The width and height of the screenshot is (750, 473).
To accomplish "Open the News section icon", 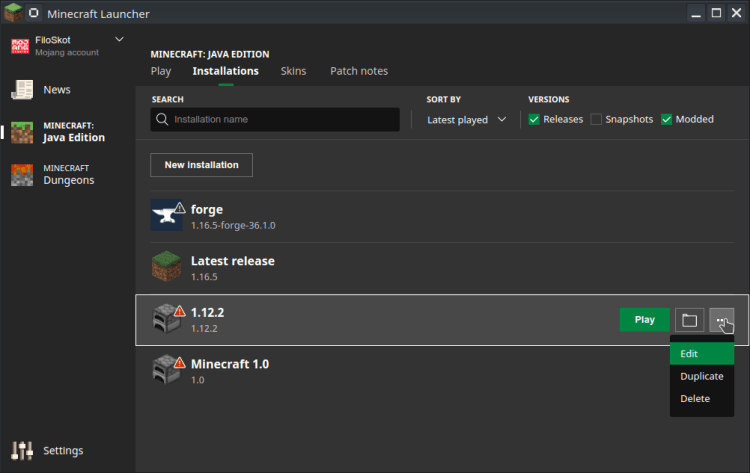I will (x=22, y=90).
